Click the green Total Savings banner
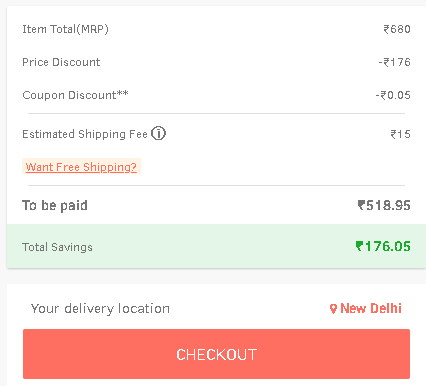This screenshot has width=426, height=386. [x=216, y=246]
